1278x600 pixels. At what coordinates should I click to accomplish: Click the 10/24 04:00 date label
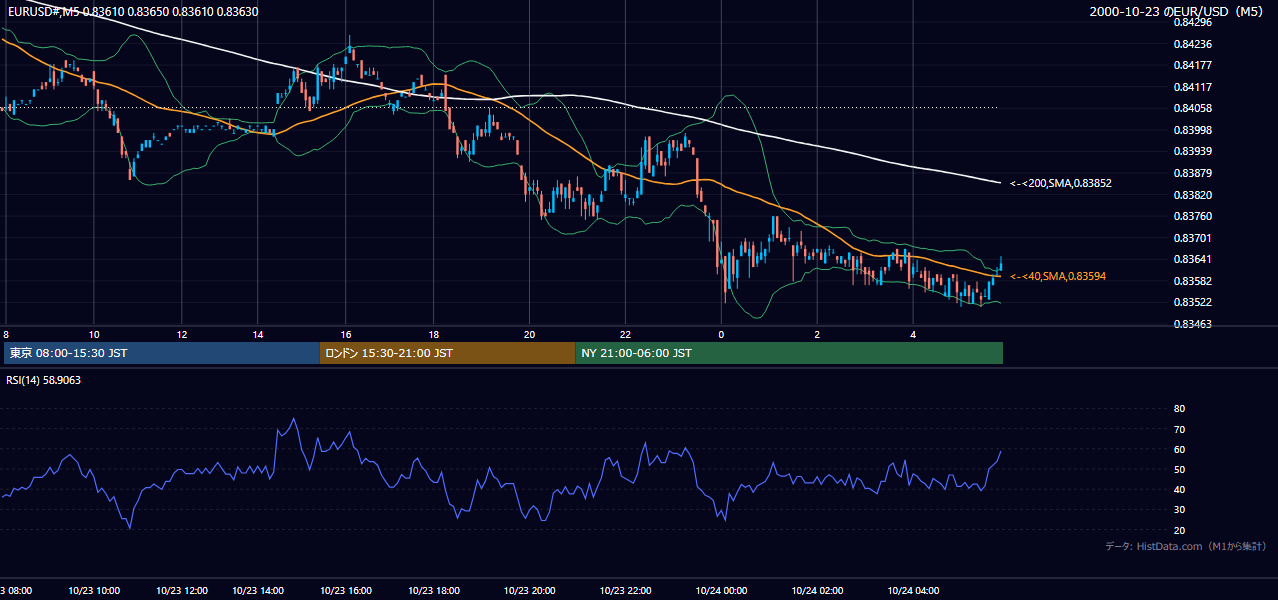[x=913, y=591]
